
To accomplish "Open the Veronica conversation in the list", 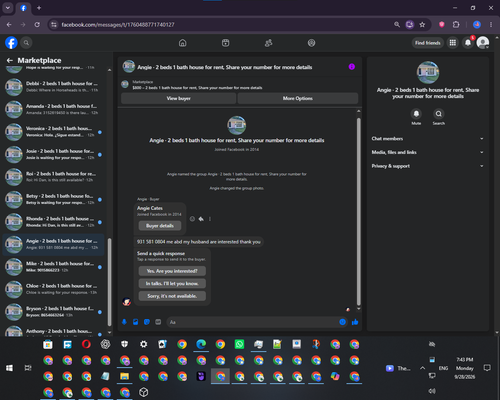I will tap(53, 132).
